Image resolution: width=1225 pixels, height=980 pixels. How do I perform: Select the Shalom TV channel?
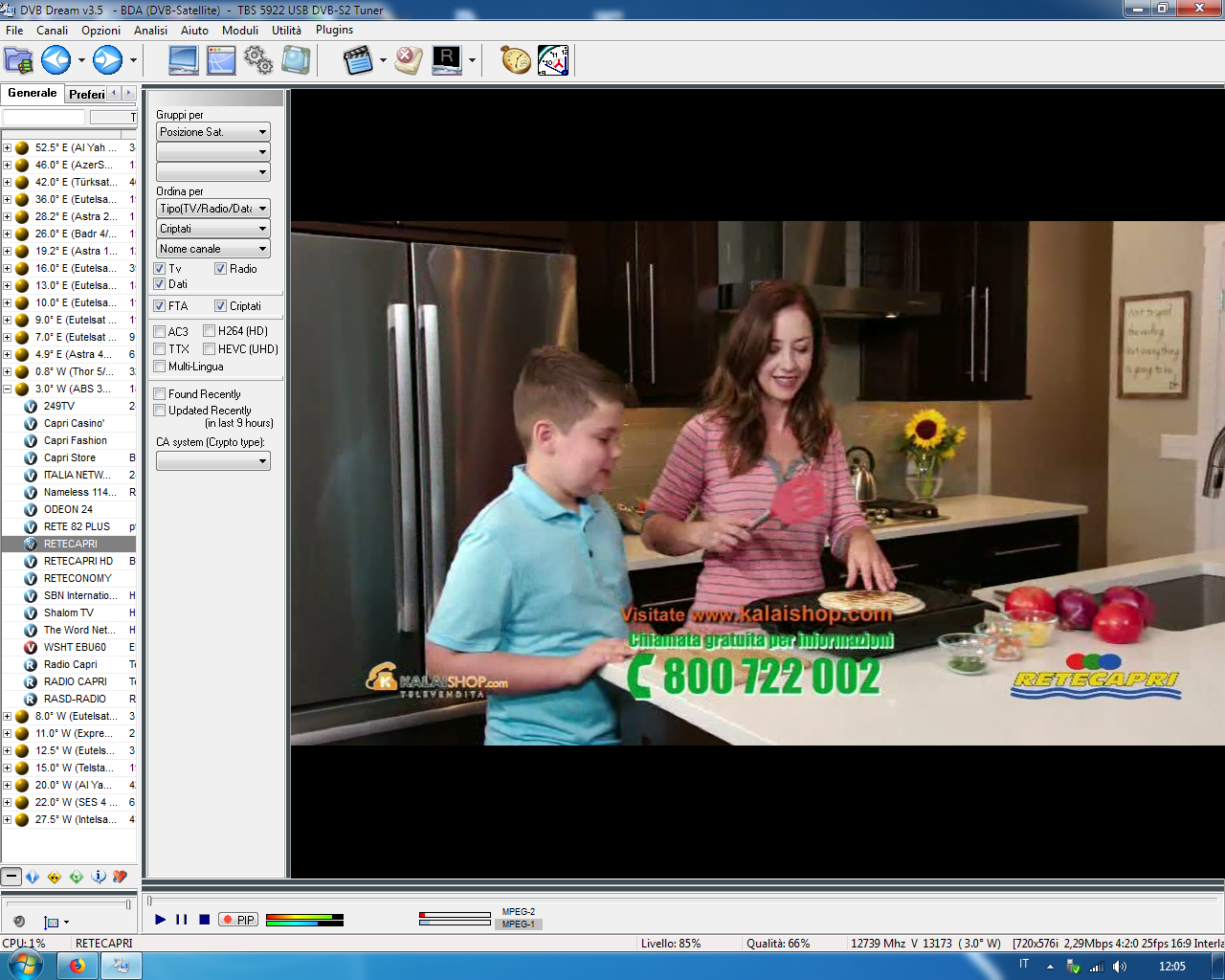(x=69, y=612)
